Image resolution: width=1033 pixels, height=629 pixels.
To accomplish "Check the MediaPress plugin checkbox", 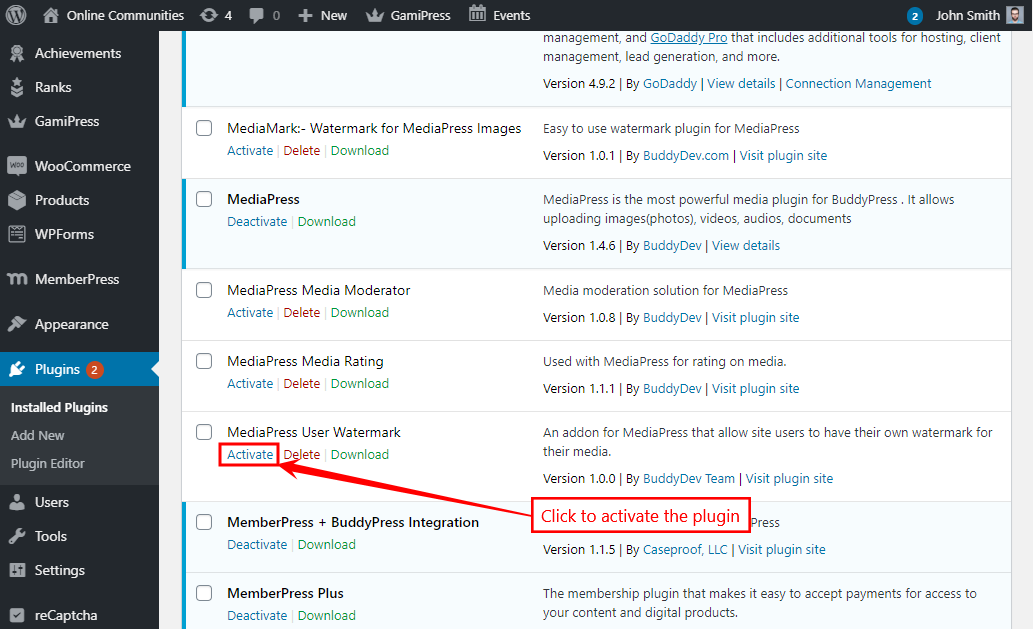I will [x=204, y=199].
